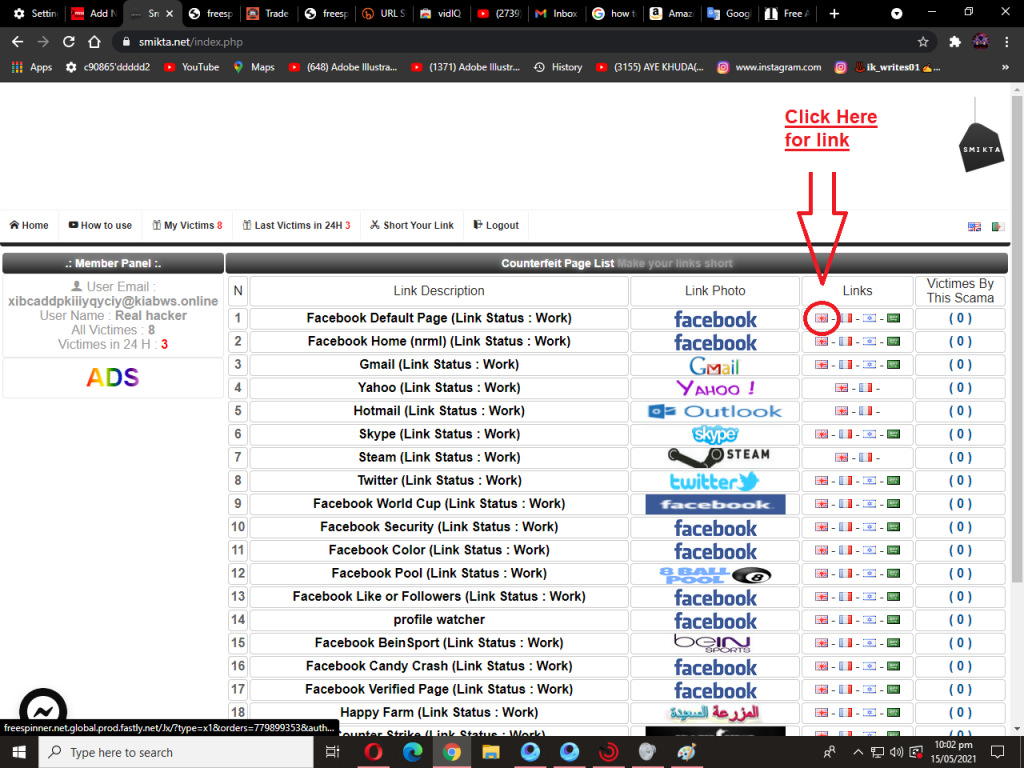Open the Chrome profile avatar
Image resolution: width=1024 pixels, height=768 pixels.
[x=980, y=42]
